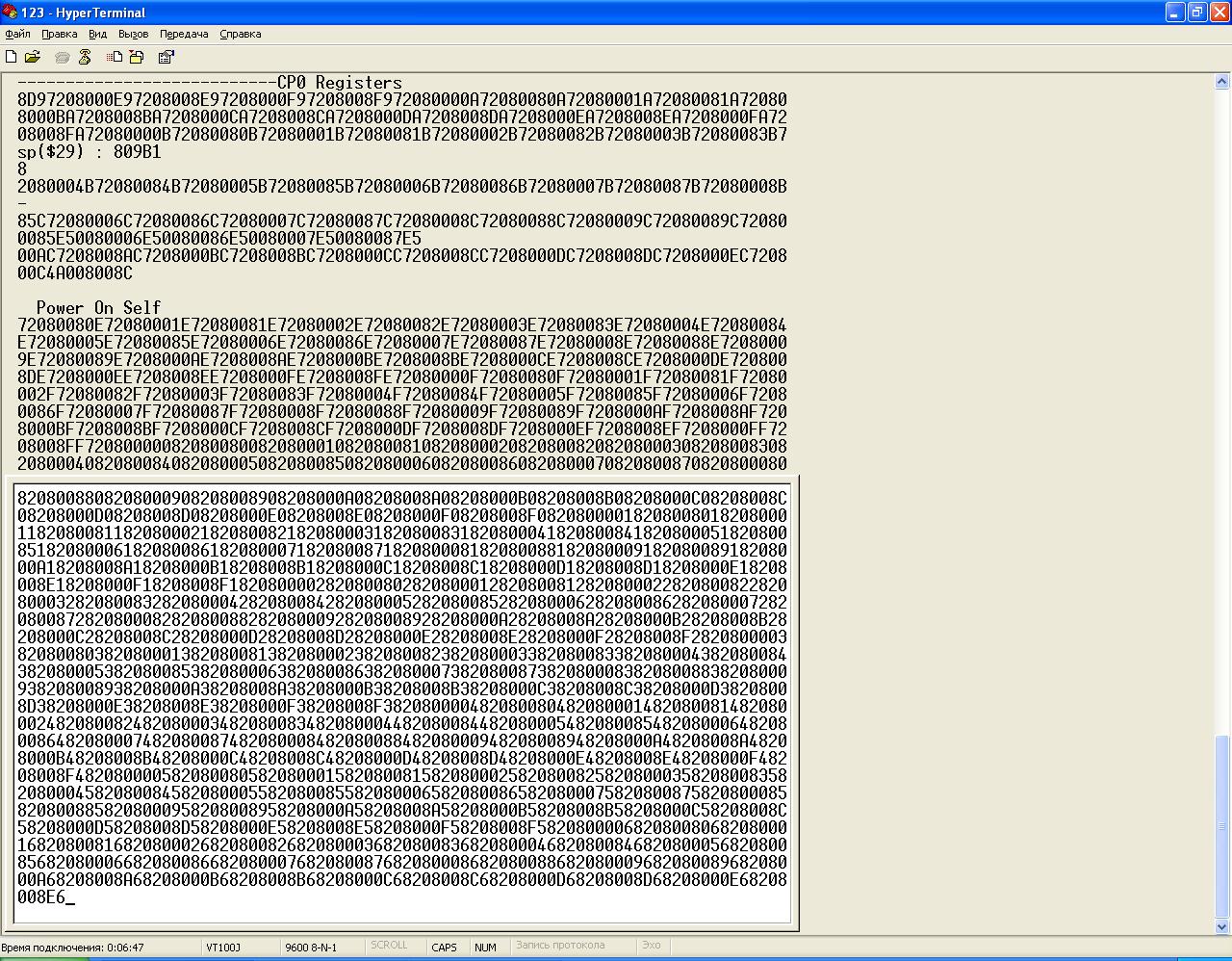Open the Файл menu
This screenshot has height=961, width=1232.
tap(17, 34)
